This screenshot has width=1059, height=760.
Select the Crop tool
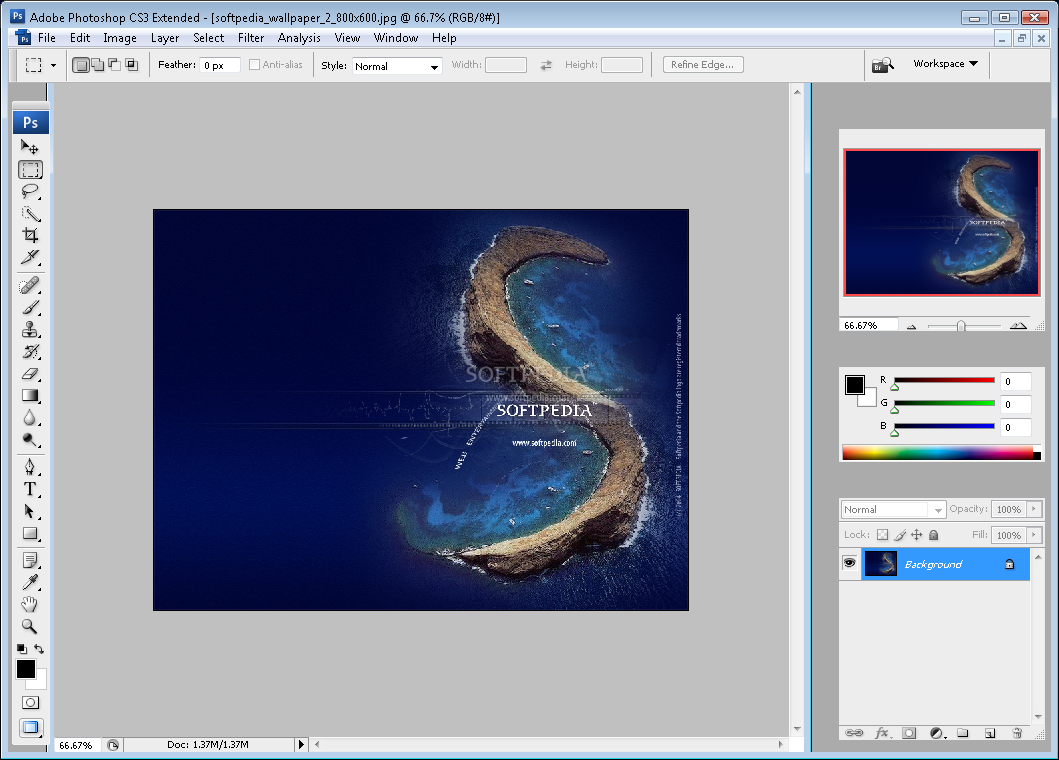(30, 236)
